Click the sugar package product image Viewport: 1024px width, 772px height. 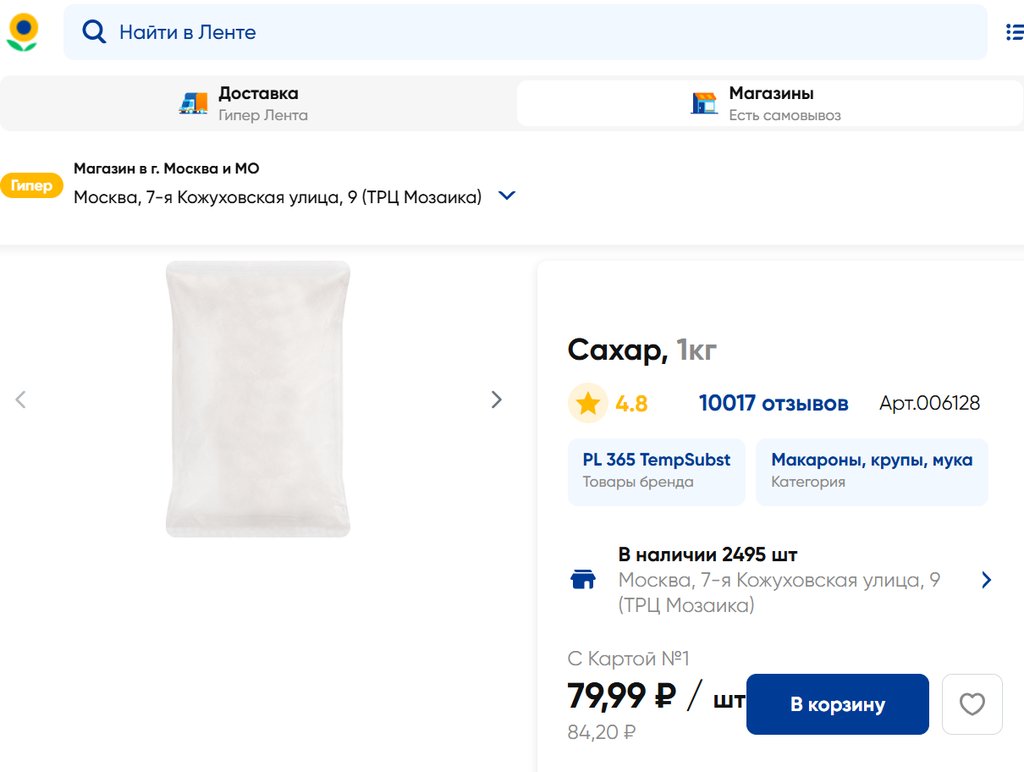tap(258, 399)
